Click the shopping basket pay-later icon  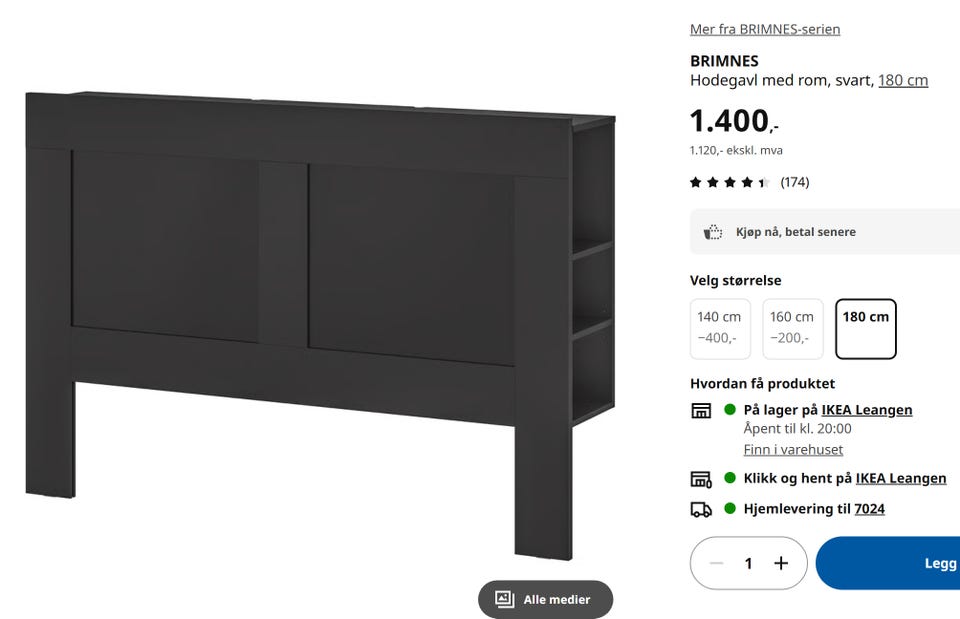713,232
